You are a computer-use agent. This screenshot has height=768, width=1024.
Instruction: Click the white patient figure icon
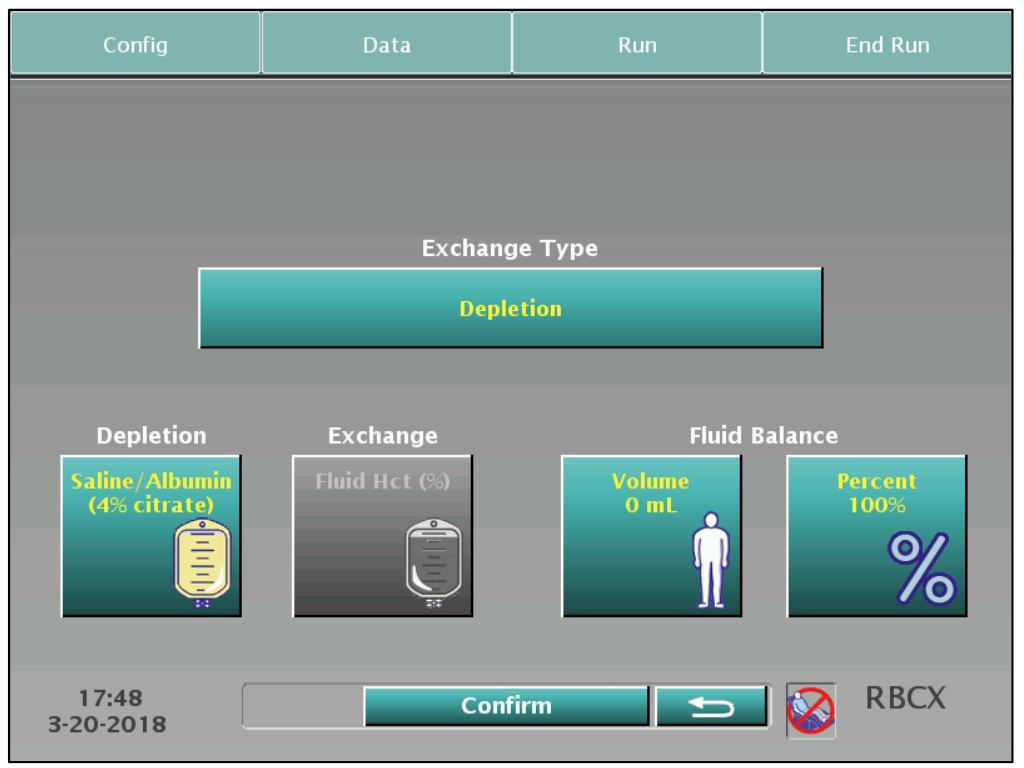pyautogui.click(x=711, y=560)
